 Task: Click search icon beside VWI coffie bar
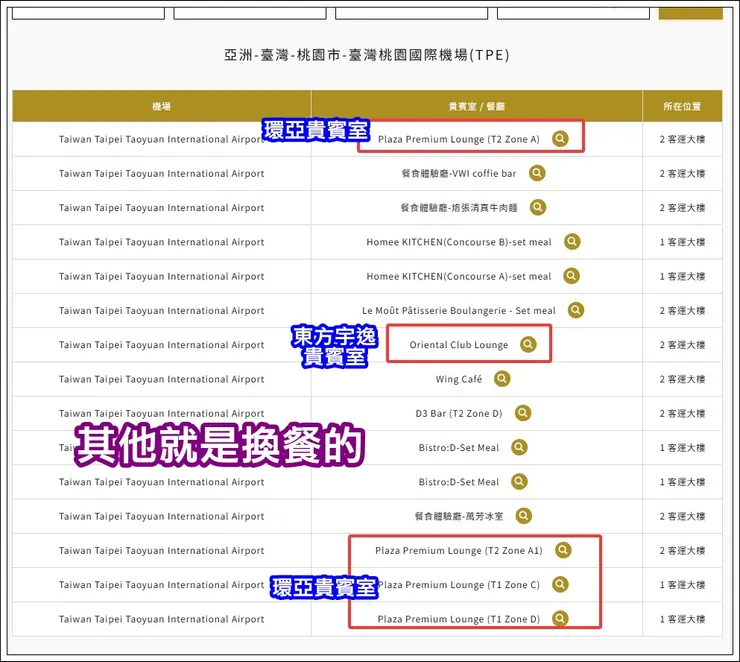tap(537, 173)
